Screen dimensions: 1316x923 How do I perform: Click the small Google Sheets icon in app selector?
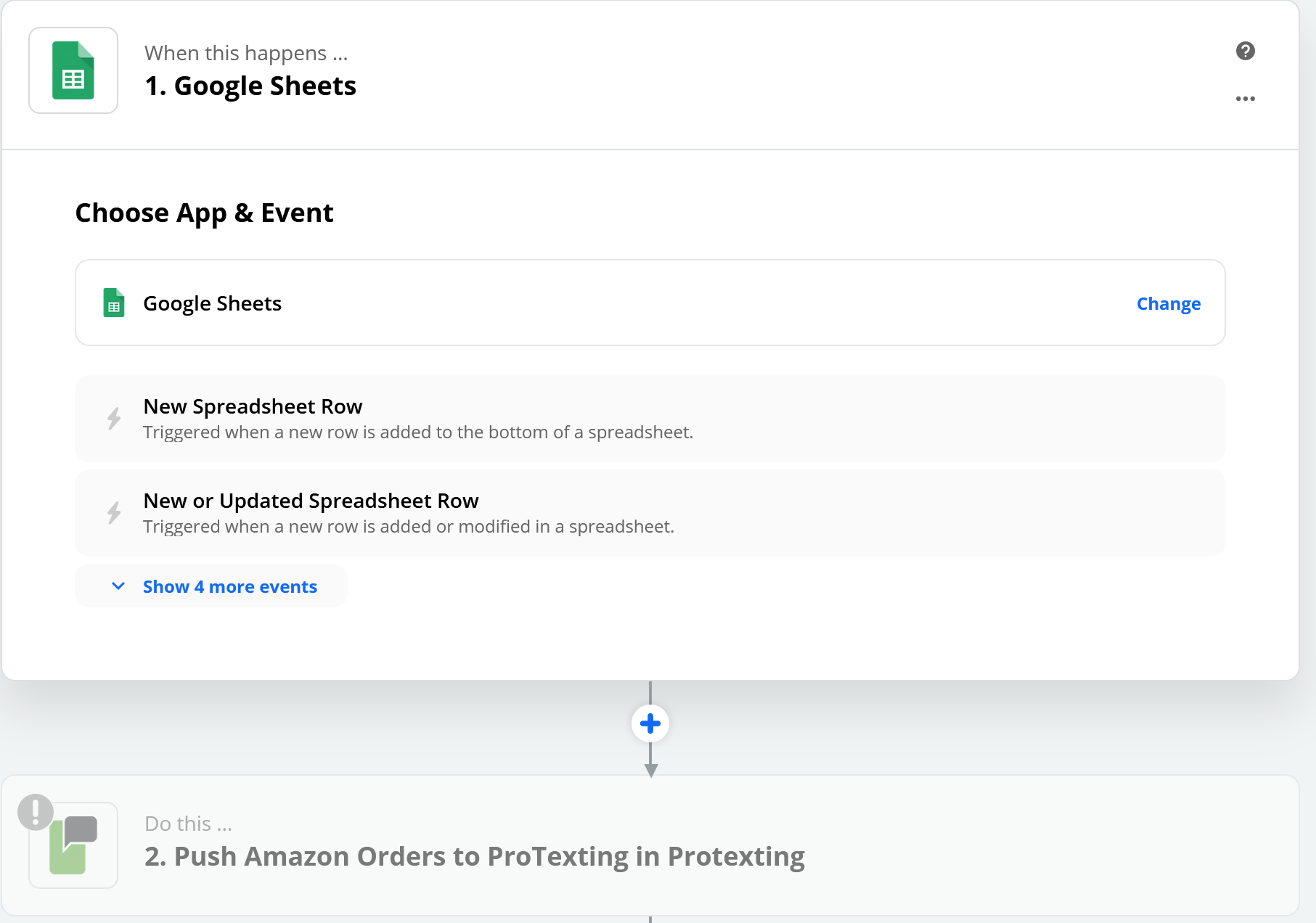114,303
